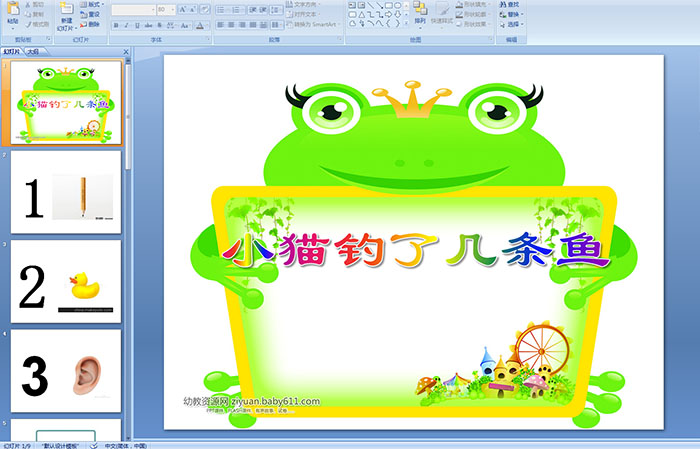700x449 pixels.
Task: Pick the rectangle shape in gallery
Action: (389, 5)
